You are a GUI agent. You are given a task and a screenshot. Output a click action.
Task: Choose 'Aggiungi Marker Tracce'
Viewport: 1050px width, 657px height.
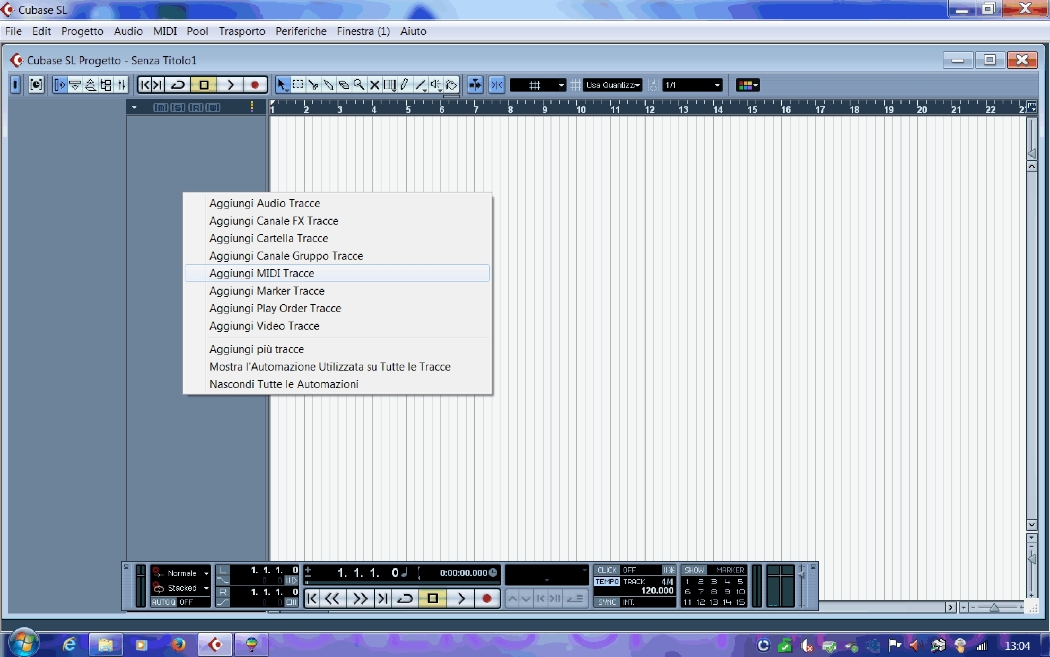(338, 291)
